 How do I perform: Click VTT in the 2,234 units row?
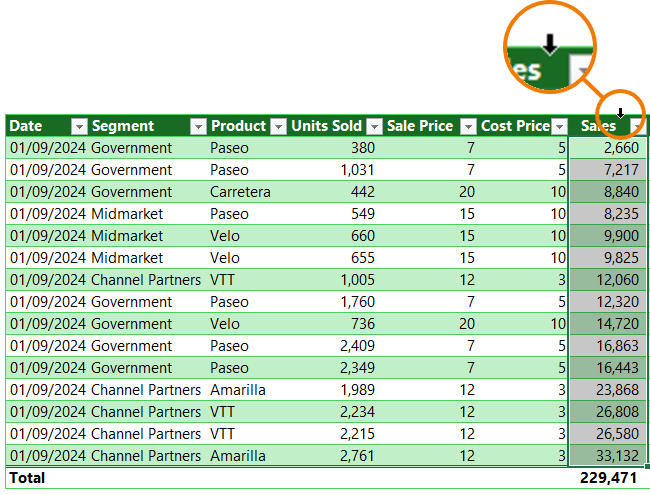[222, 412]
